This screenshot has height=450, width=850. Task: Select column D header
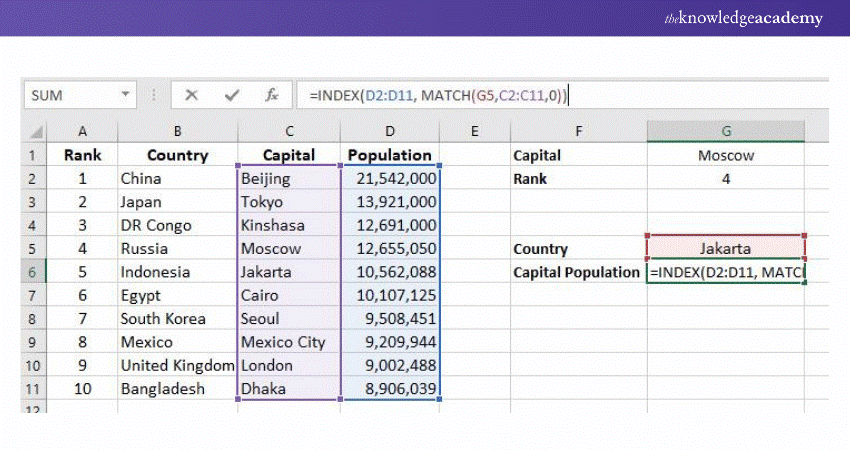(390, 132)
